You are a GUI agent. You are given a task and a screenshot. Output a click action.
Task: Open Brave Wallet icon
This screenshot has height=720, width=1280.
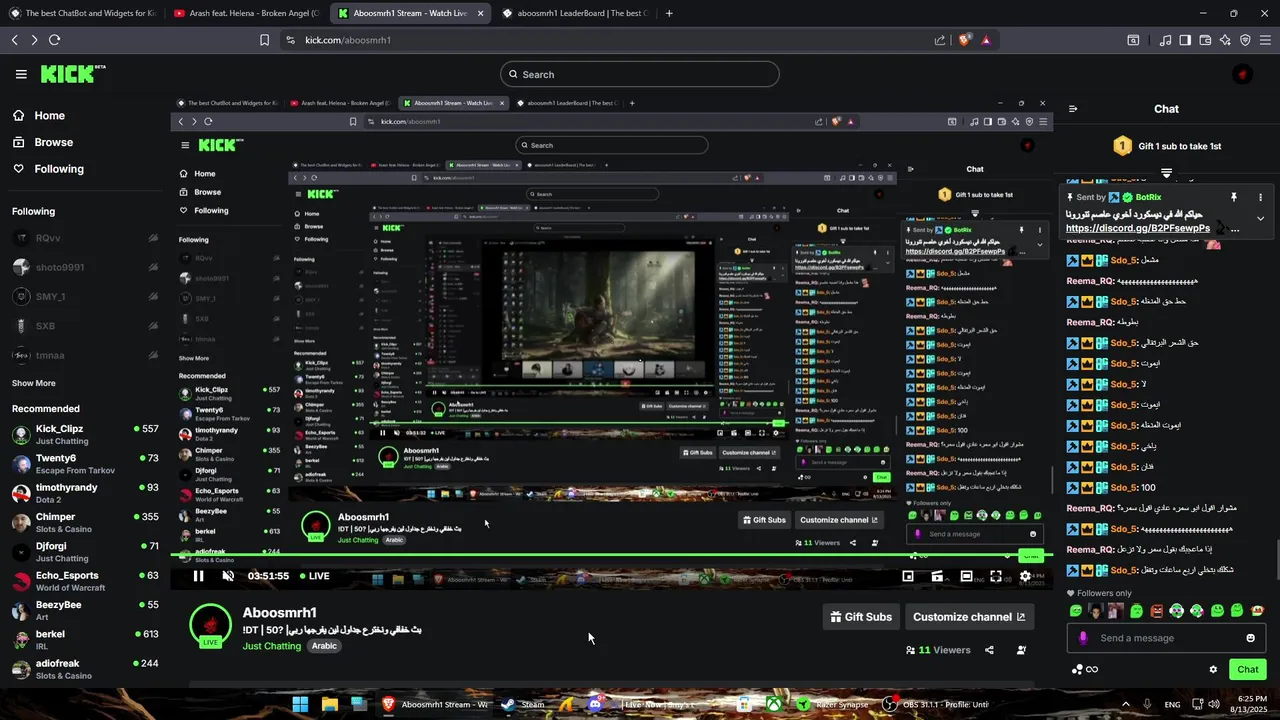coord(1205,40)
